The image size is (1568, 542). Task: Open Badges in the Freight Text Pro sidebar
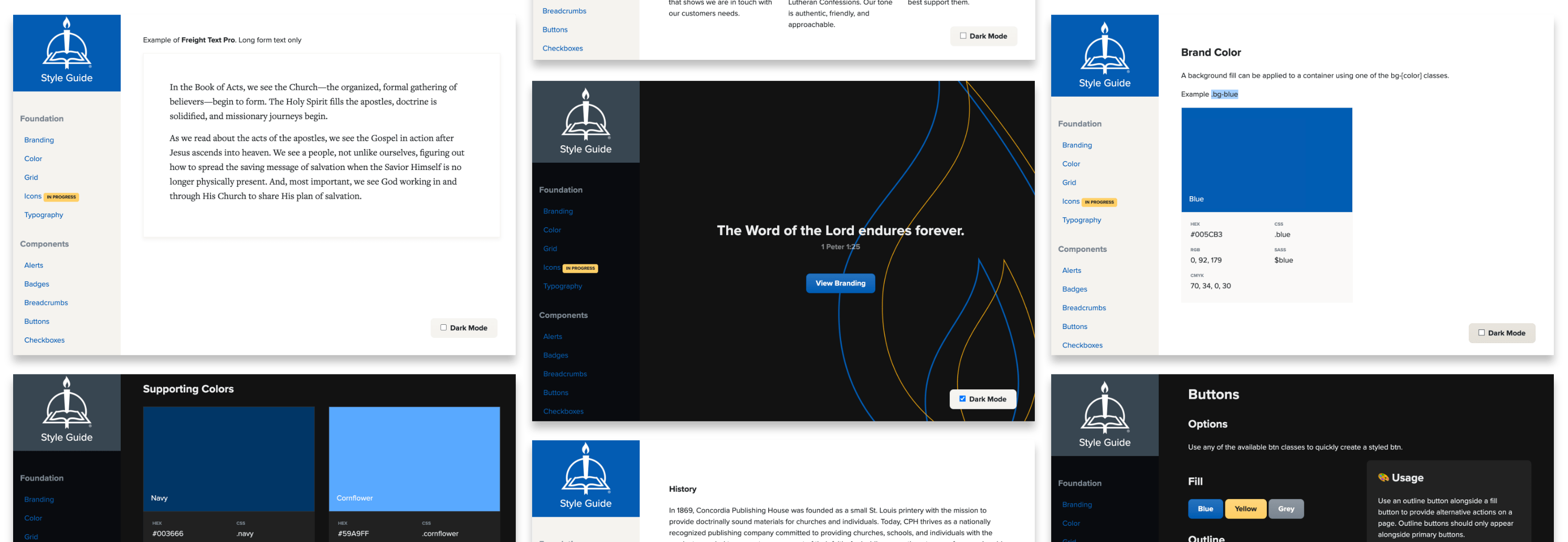click(37, 284)
